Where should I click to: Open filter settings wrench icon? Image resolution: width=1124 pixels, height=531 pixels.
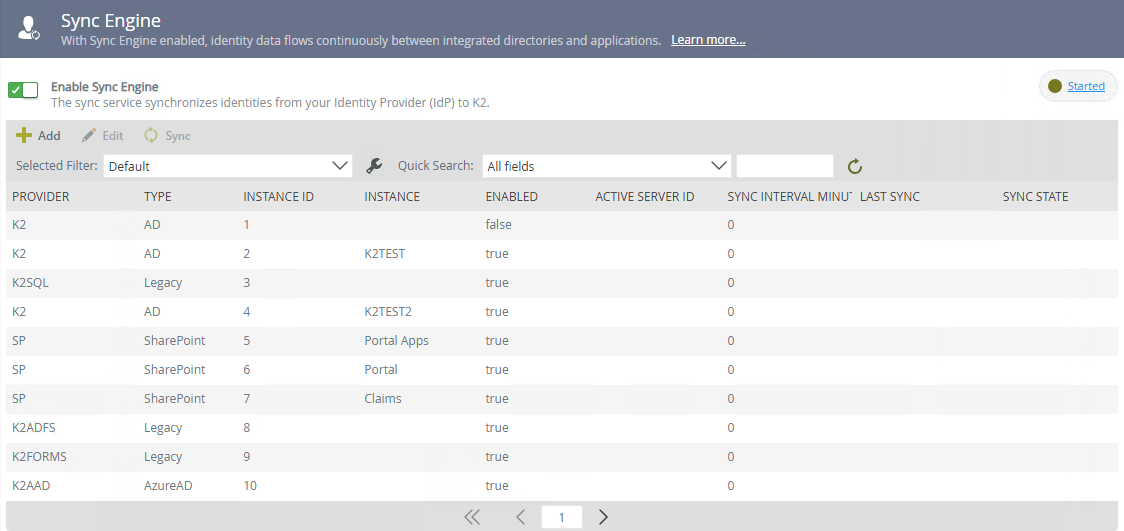(375, 166)
